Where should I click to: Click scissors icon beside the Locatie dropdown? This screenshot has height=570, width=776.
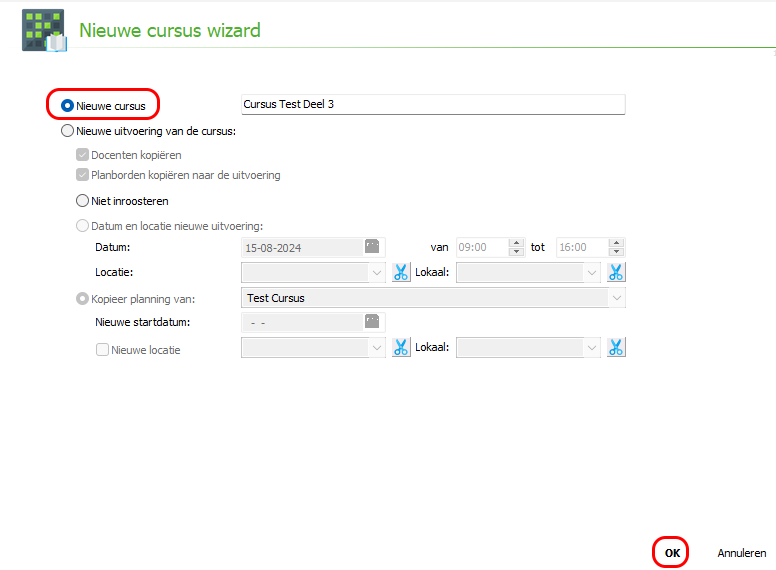[x=401, y=272]
